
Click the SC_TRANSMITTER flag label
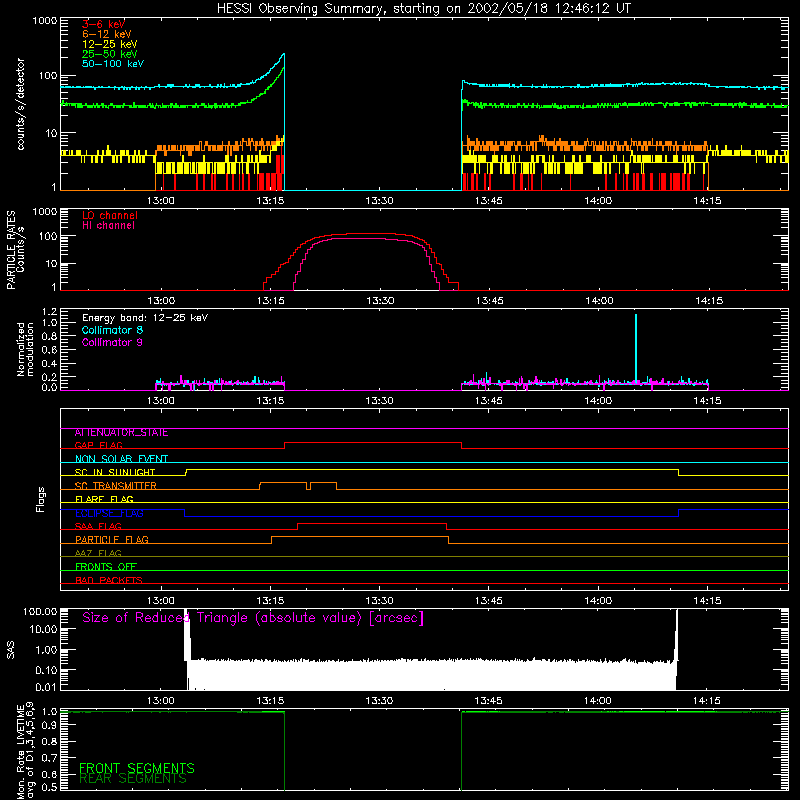115,486
